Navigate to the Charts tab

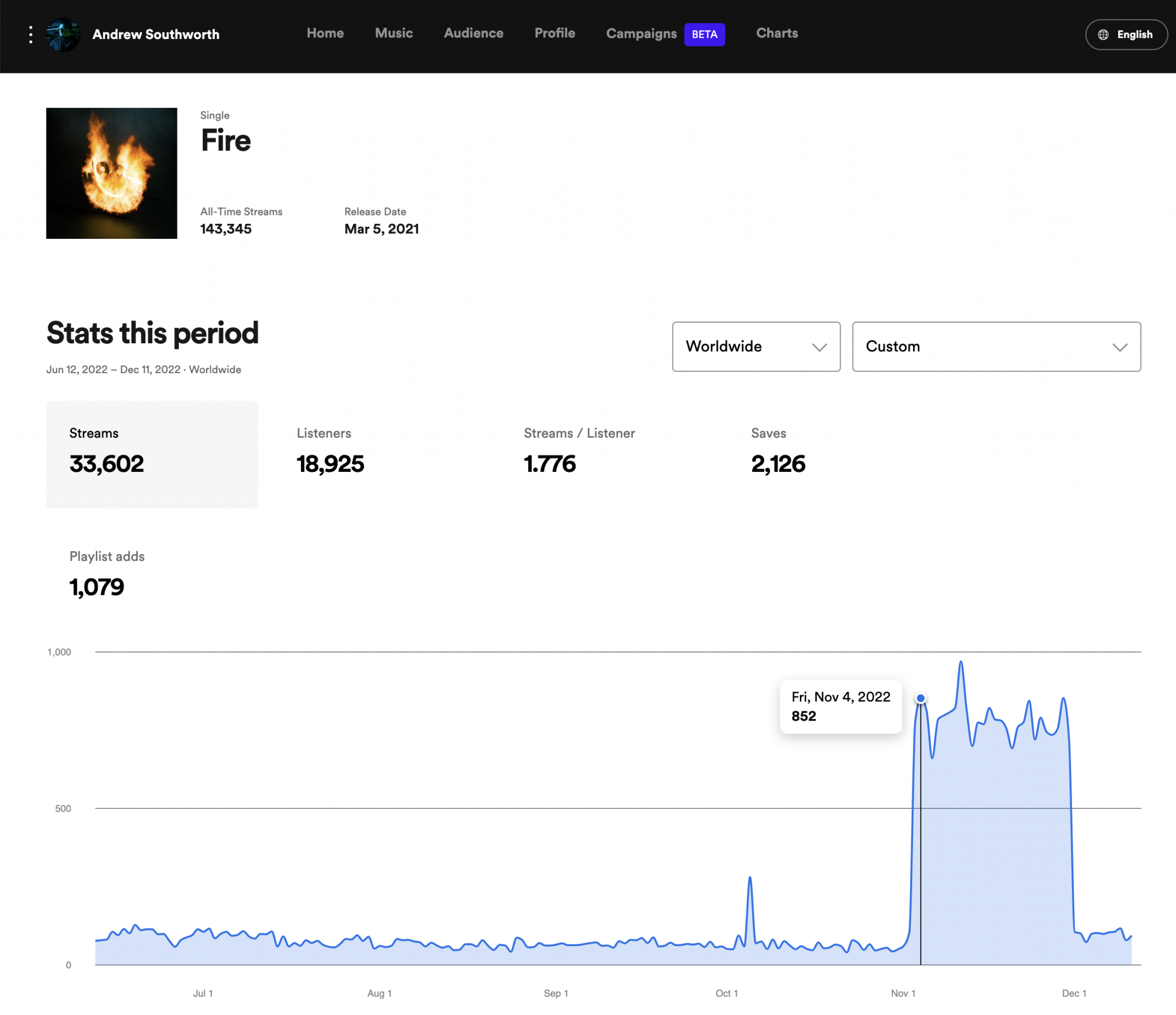point(777,33)
